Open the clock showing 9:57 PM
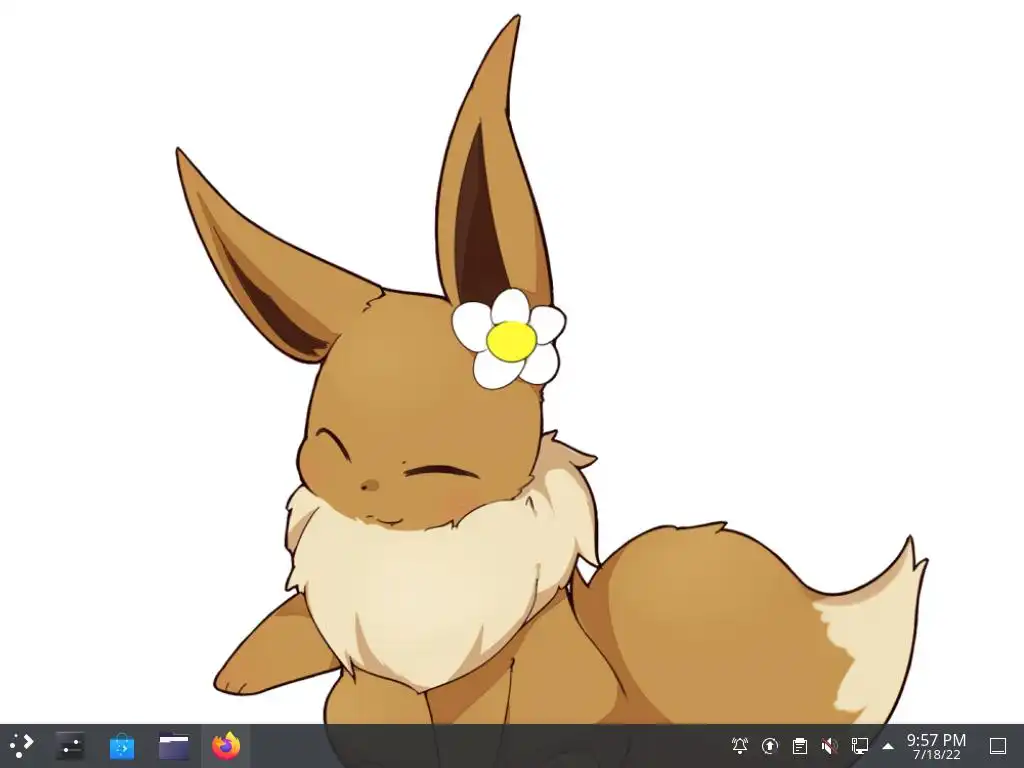 click(936, 746)
